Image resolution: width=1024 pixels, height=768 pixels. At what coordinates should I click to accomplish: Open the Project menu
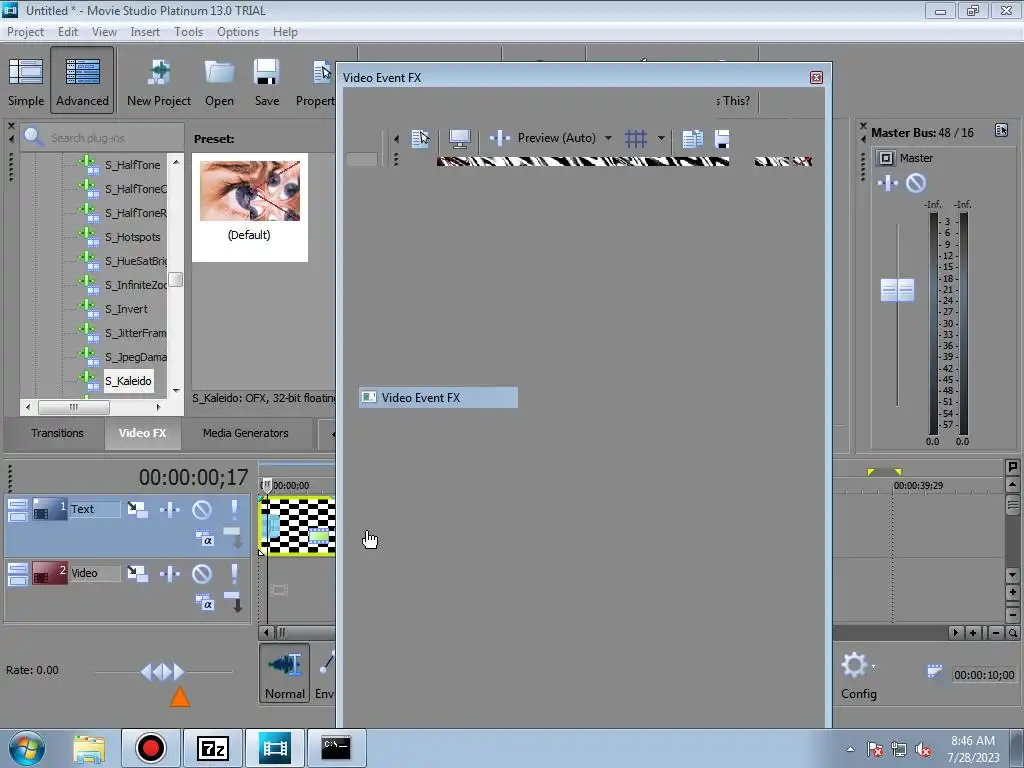tap(25, 31)
